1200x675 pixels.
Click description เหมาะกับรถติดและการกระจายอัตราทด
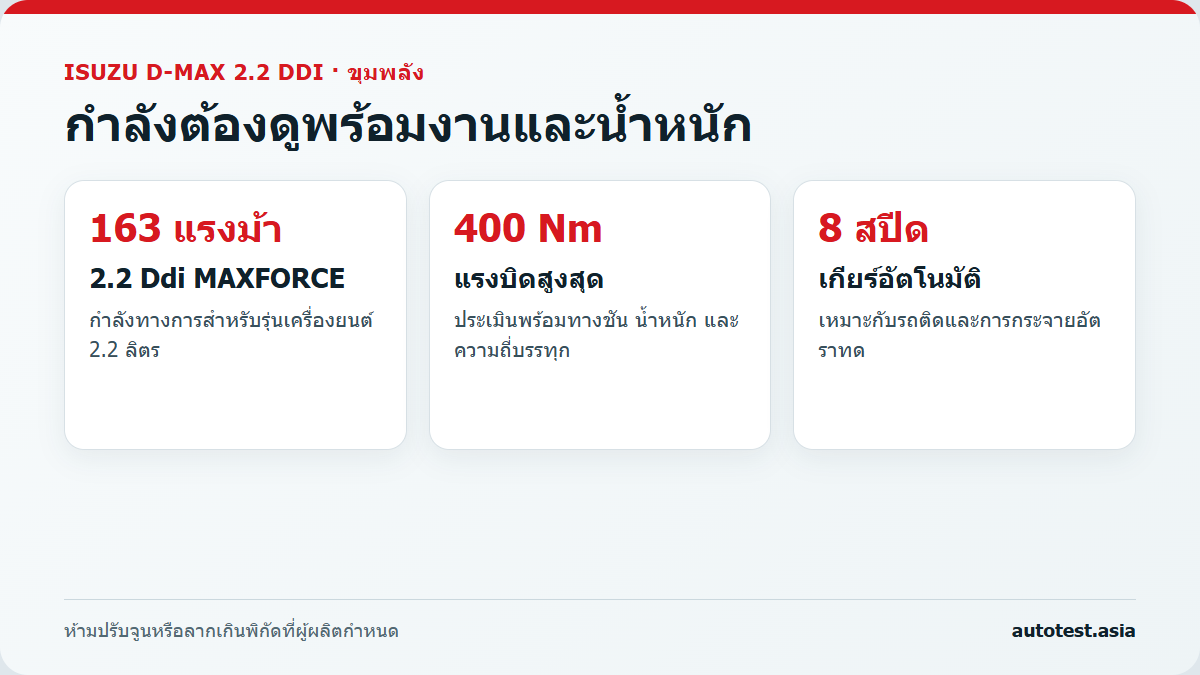point(959,336)
